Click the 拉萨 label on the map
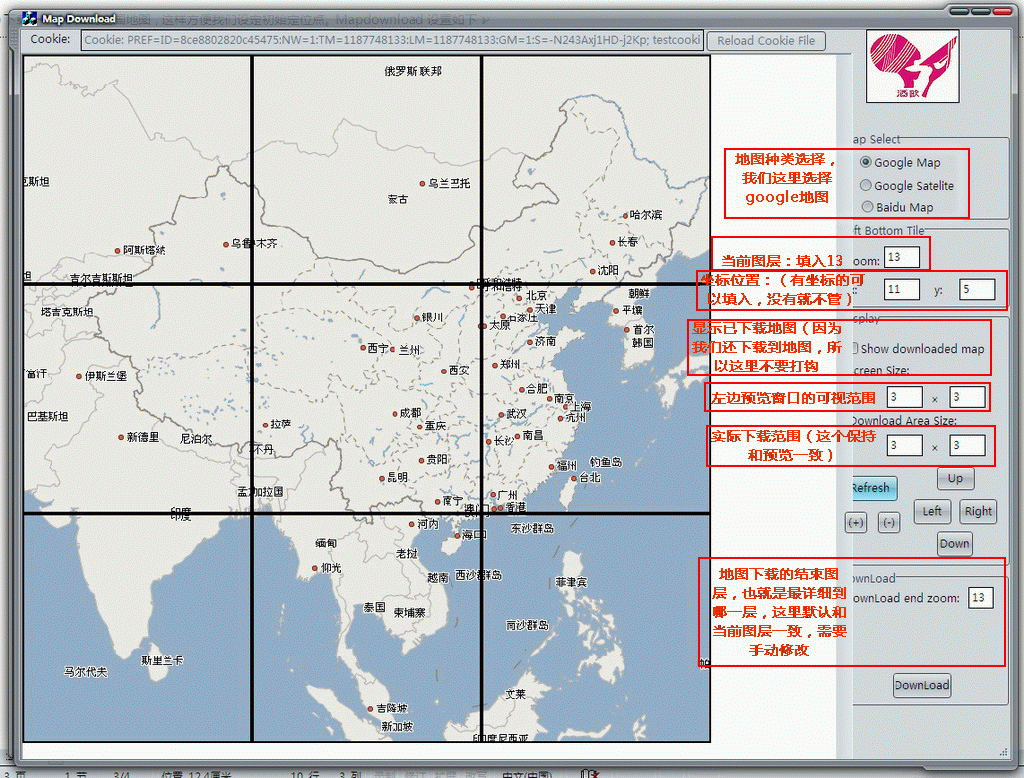1024x778 pixels. (281, 425)
